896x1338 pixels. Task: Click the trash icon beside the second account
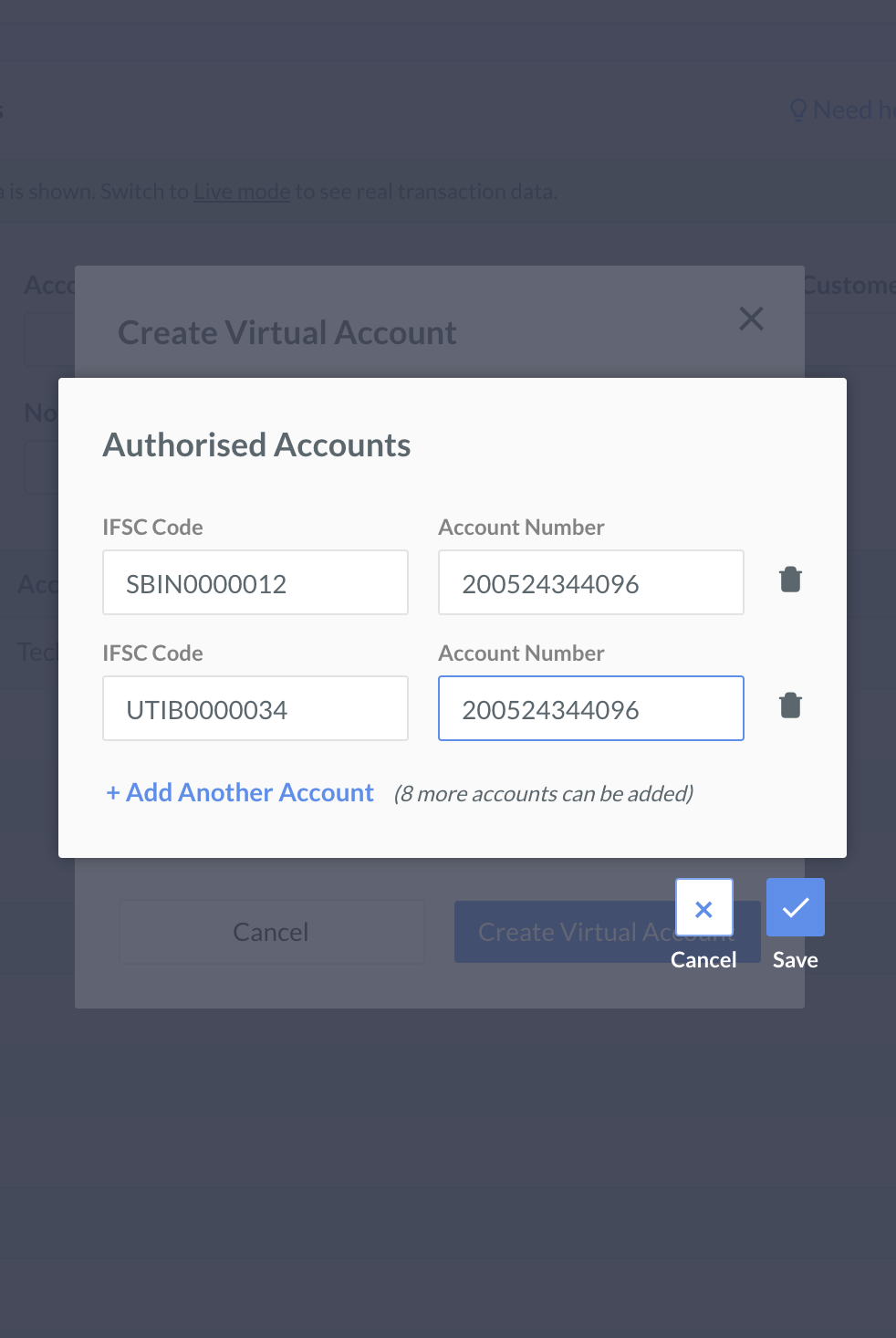click(x=790, y=705)
